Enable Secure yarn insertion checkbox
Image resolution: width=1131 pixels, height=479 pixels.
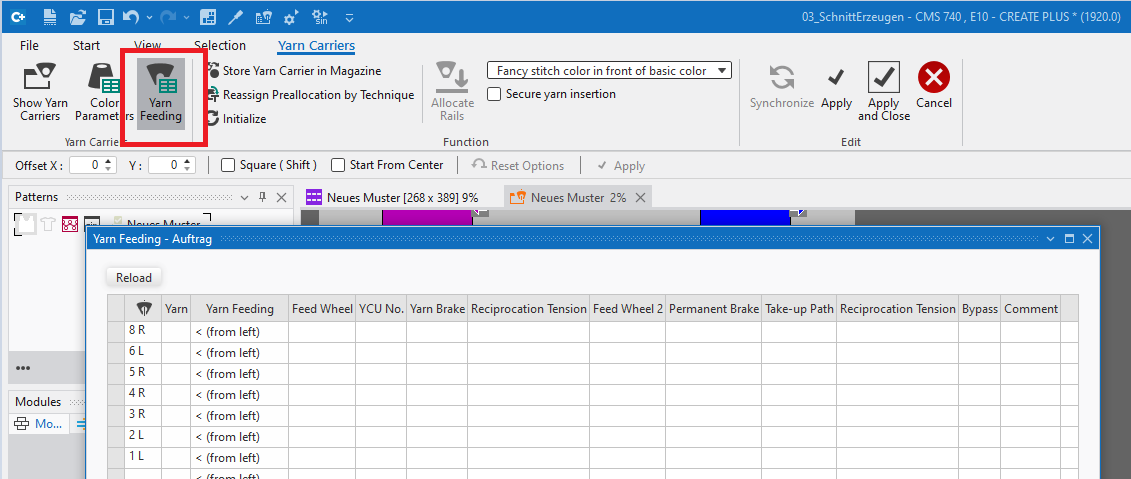coord(495,94)
